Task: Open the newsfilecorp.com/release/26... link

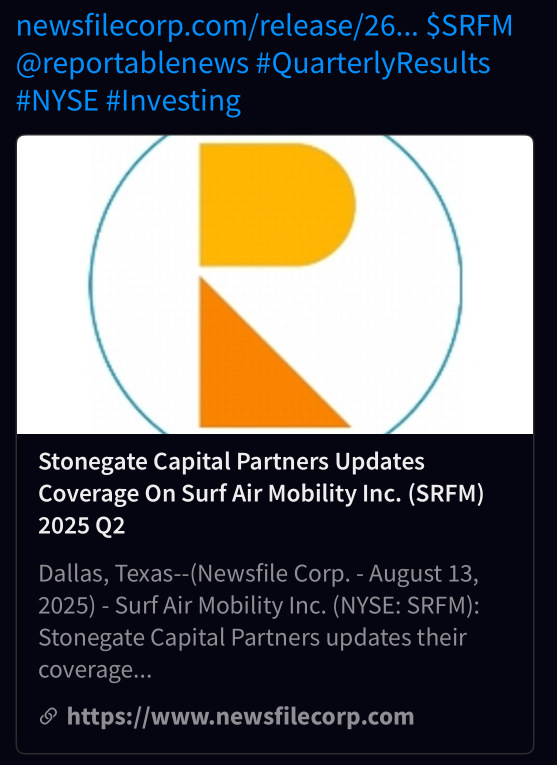Action: click(217, 26)
